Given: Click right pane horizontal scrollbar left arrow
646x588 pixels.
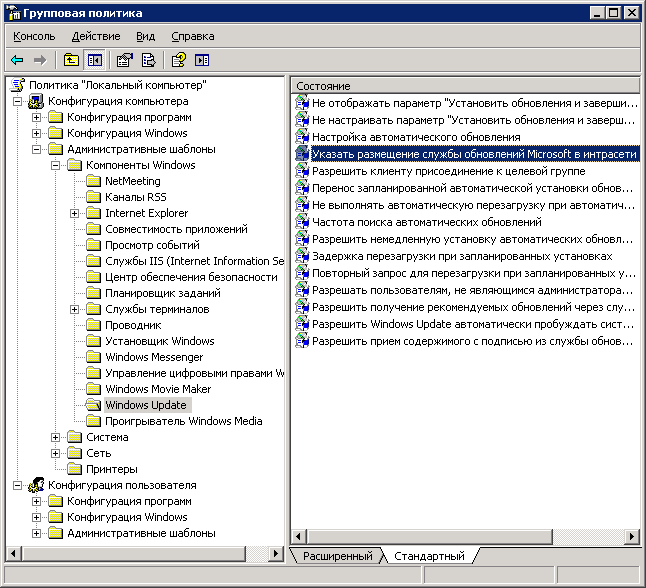Looking at the screenshot, I should coord(299,536).
